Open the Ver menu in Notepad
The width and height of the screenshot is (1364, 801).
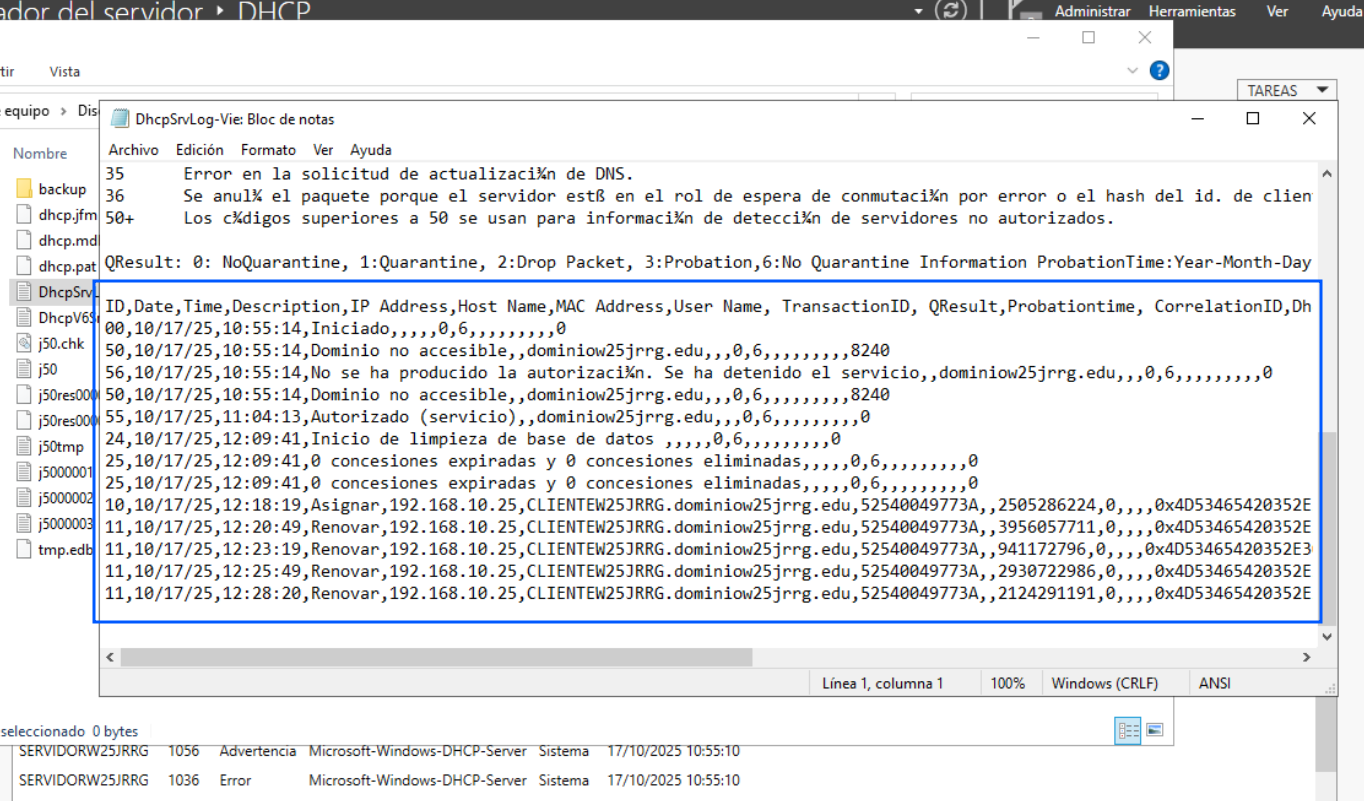323,150
